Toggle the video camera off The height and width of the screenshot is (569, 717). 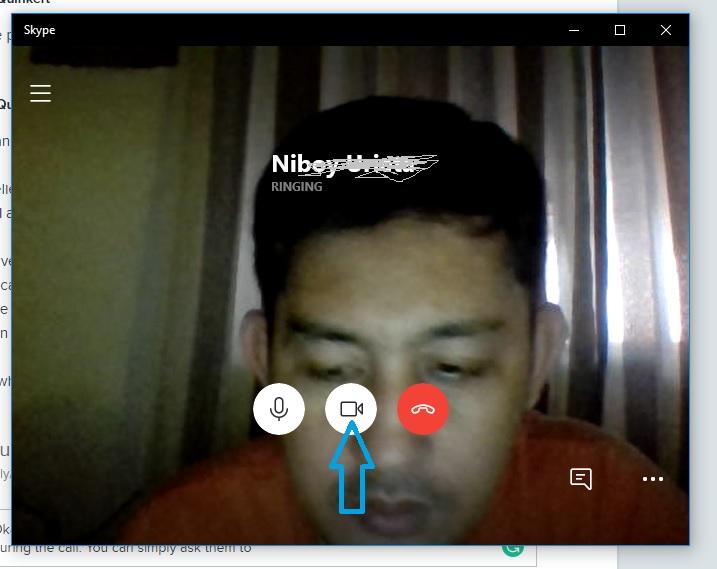click(x=351, y=409)
